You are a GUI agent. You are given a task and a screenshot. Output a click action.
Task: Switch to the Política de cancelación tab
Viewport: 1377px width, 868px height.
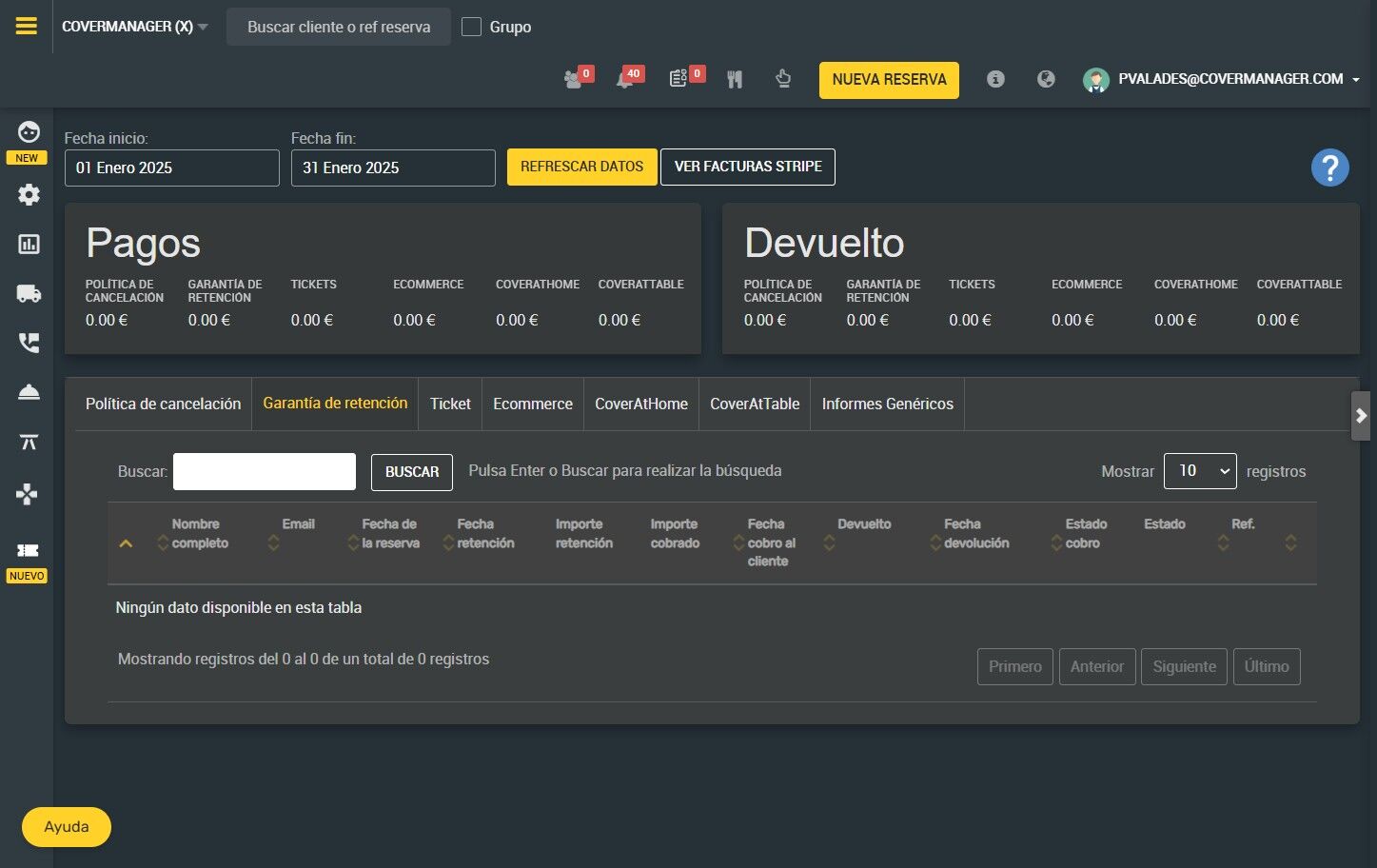[x=163, y=404]
